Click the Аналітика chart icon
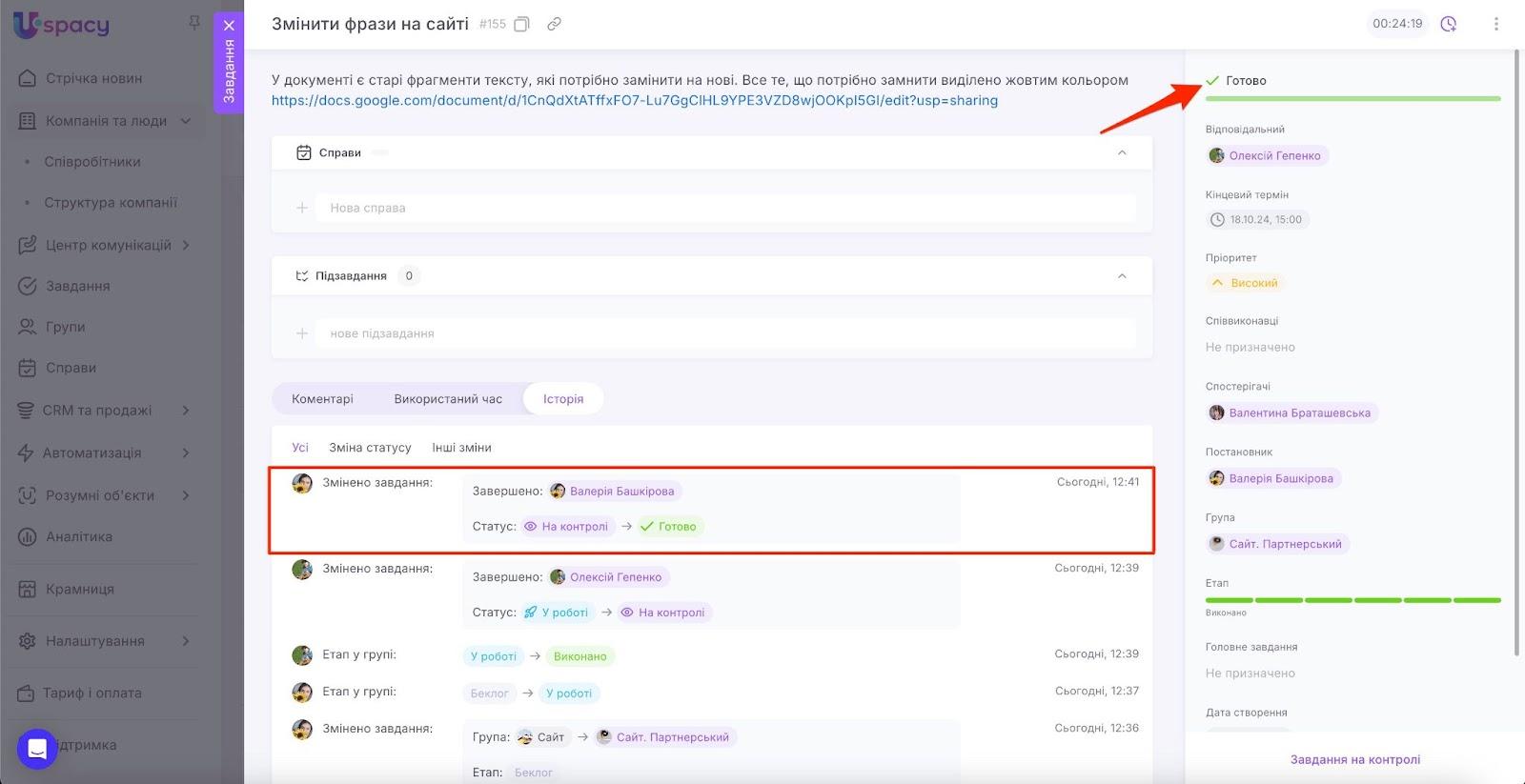 coord(28,536)
